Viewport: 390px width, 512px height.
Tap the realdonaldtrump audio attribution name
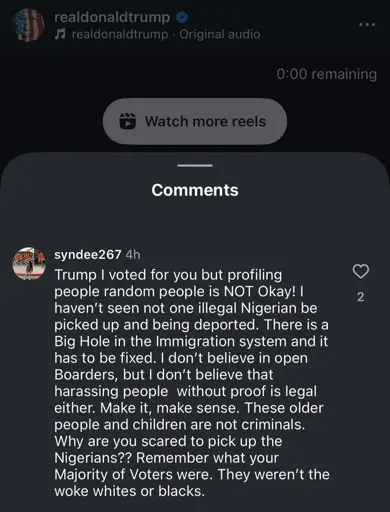tap(120, 34)
